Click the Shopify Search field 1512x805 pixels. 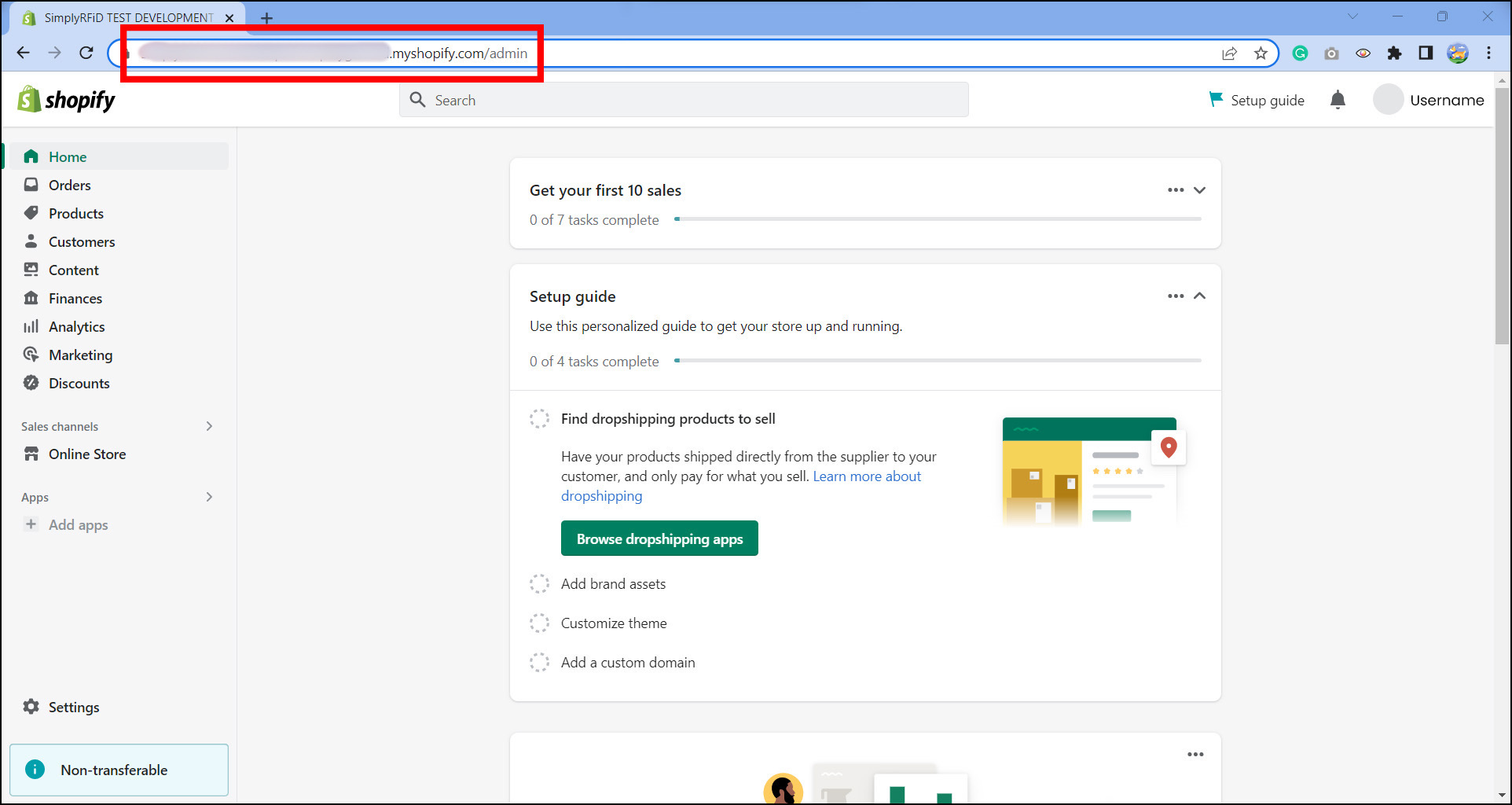coord(684,100)
